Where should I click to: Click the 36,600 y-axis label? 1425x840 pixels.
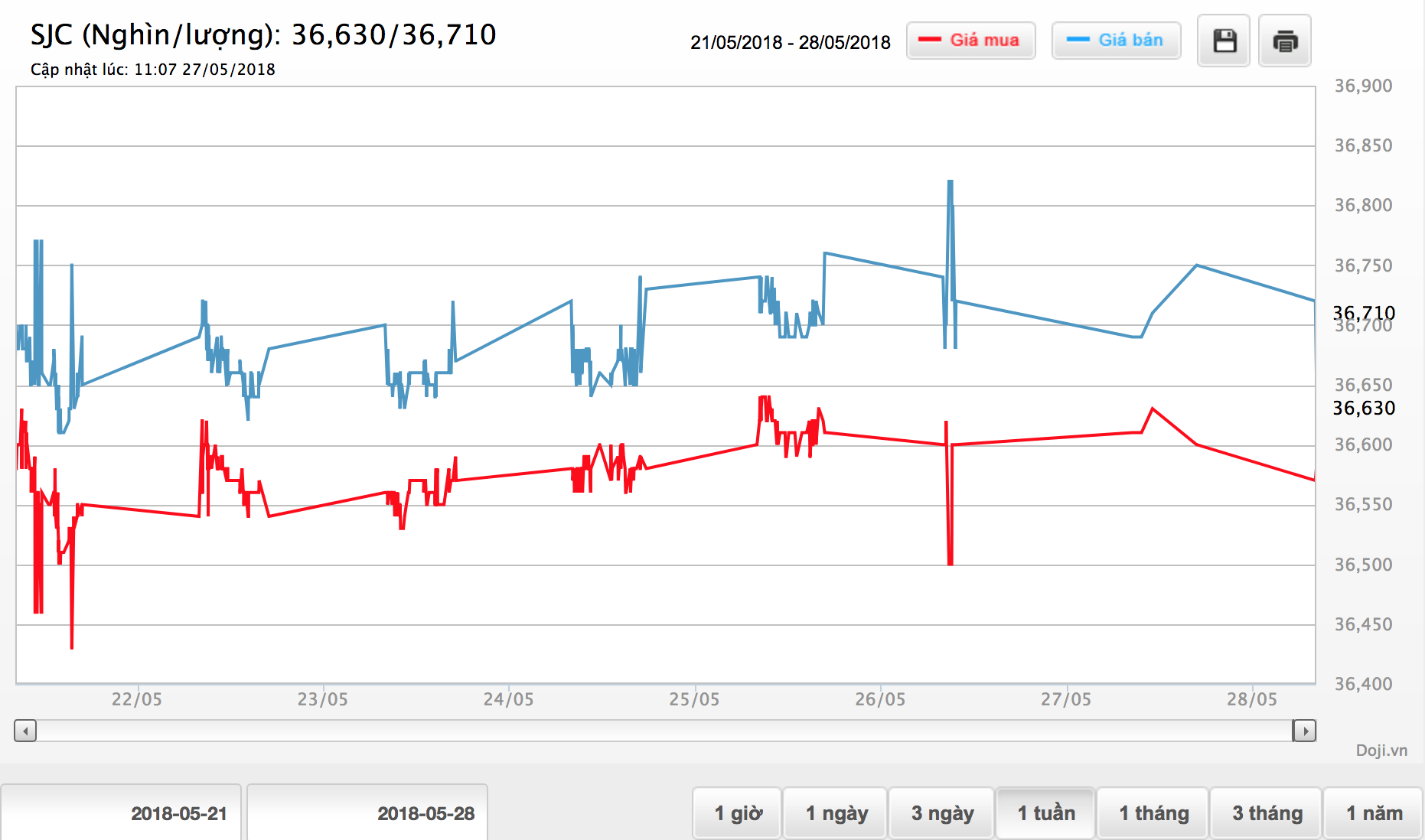[x=1364, y=444]
